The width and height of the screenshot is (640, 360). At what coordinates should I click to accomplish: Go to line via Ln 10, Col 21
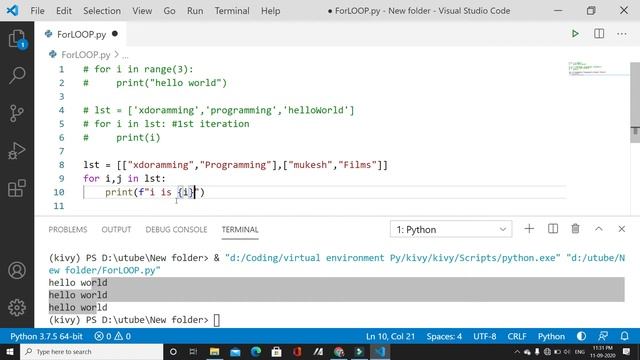(390, 336)
